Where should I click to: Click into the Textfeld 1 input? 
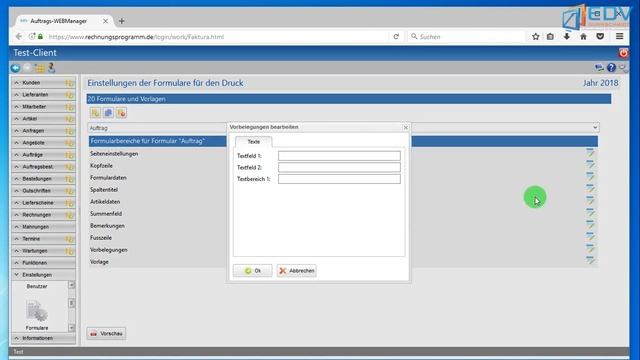(339, 156)
